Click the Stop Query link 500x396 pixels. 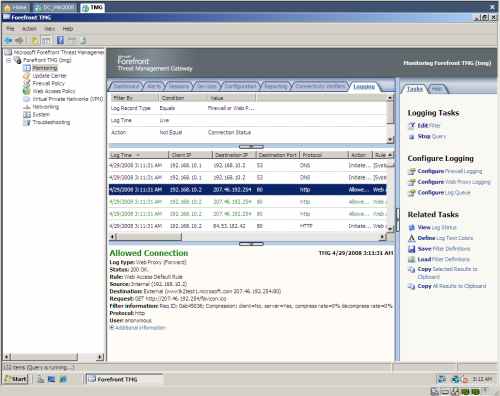(432, 136)
